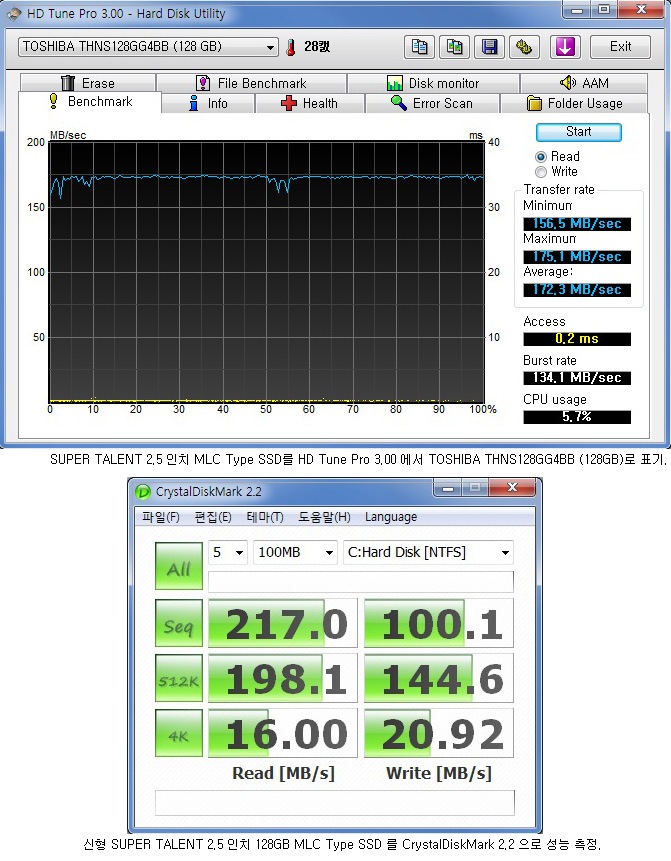The height and width of the screenshot is (861, 671).
Task: Click the Exit button in HD Tune
Action: click(620, 47)
